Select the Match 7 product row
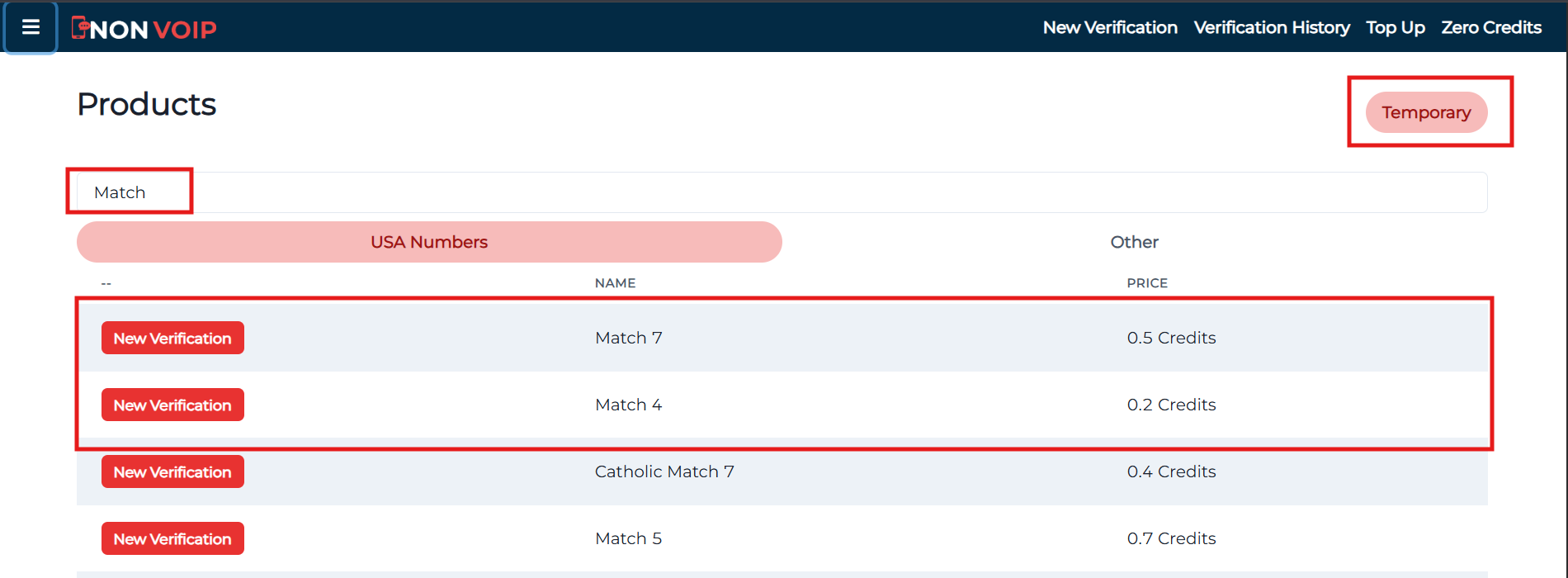The image size is (1568, 578). [x=628, y=337]
